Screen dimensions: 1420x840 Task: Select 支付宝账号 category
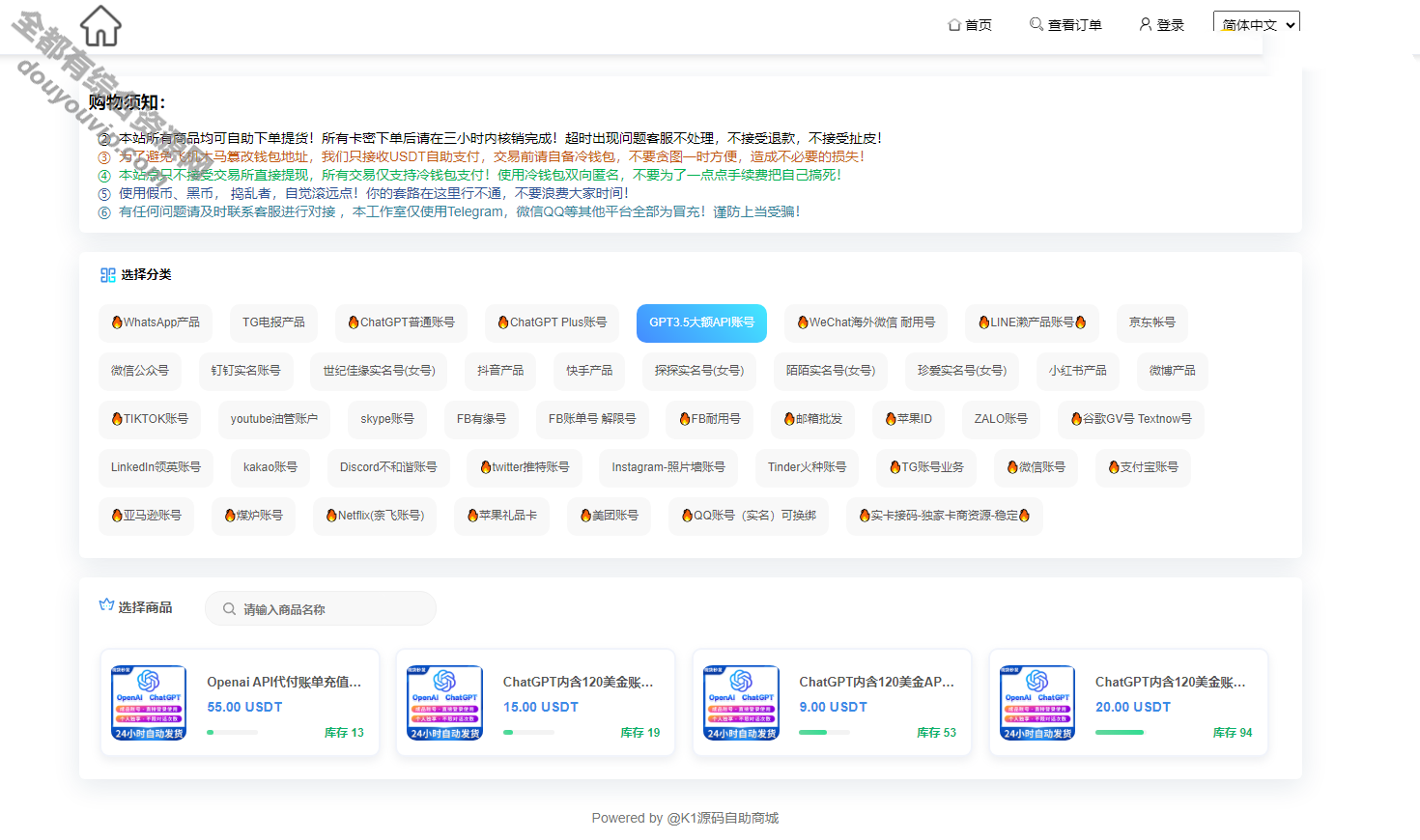coord(1144,467)
